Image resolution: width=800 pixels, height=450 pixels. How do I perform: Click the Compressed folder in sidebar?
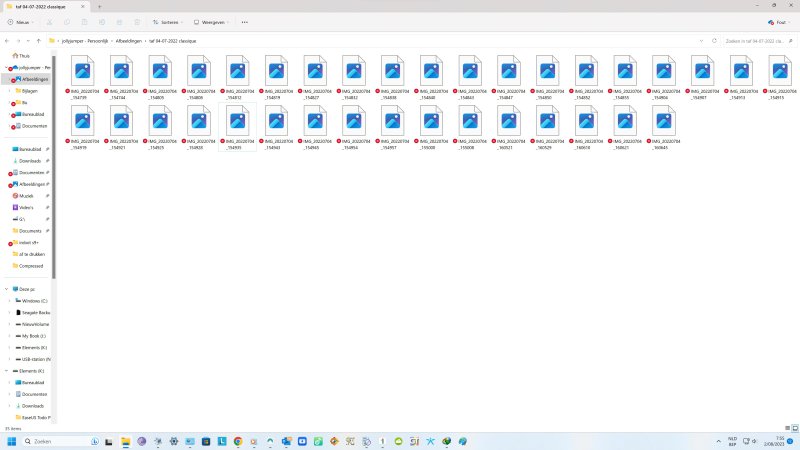click(x=31, y=266)
